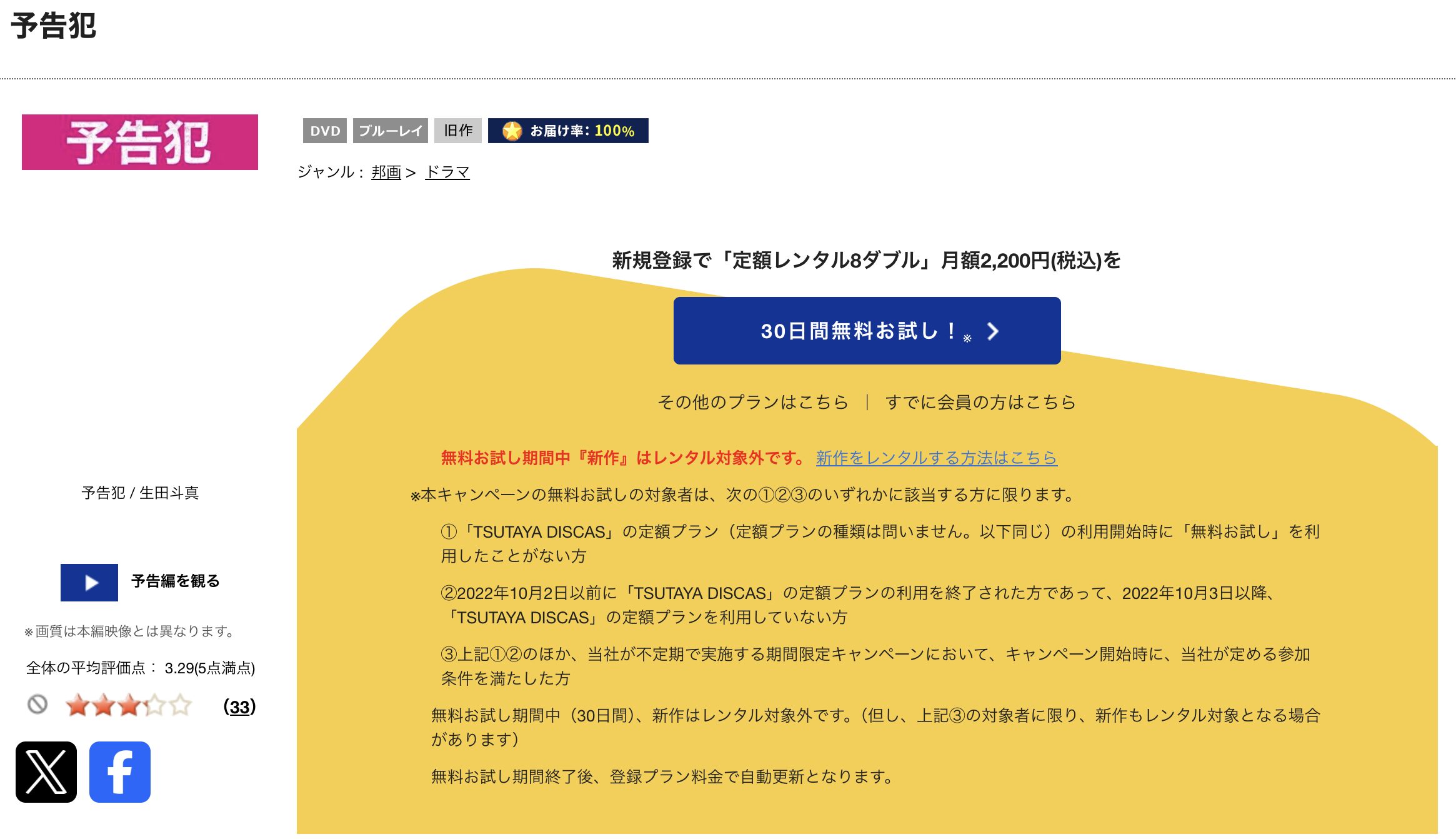Rate with the first star
The image size is (1456, 839).
pos(77,705)
